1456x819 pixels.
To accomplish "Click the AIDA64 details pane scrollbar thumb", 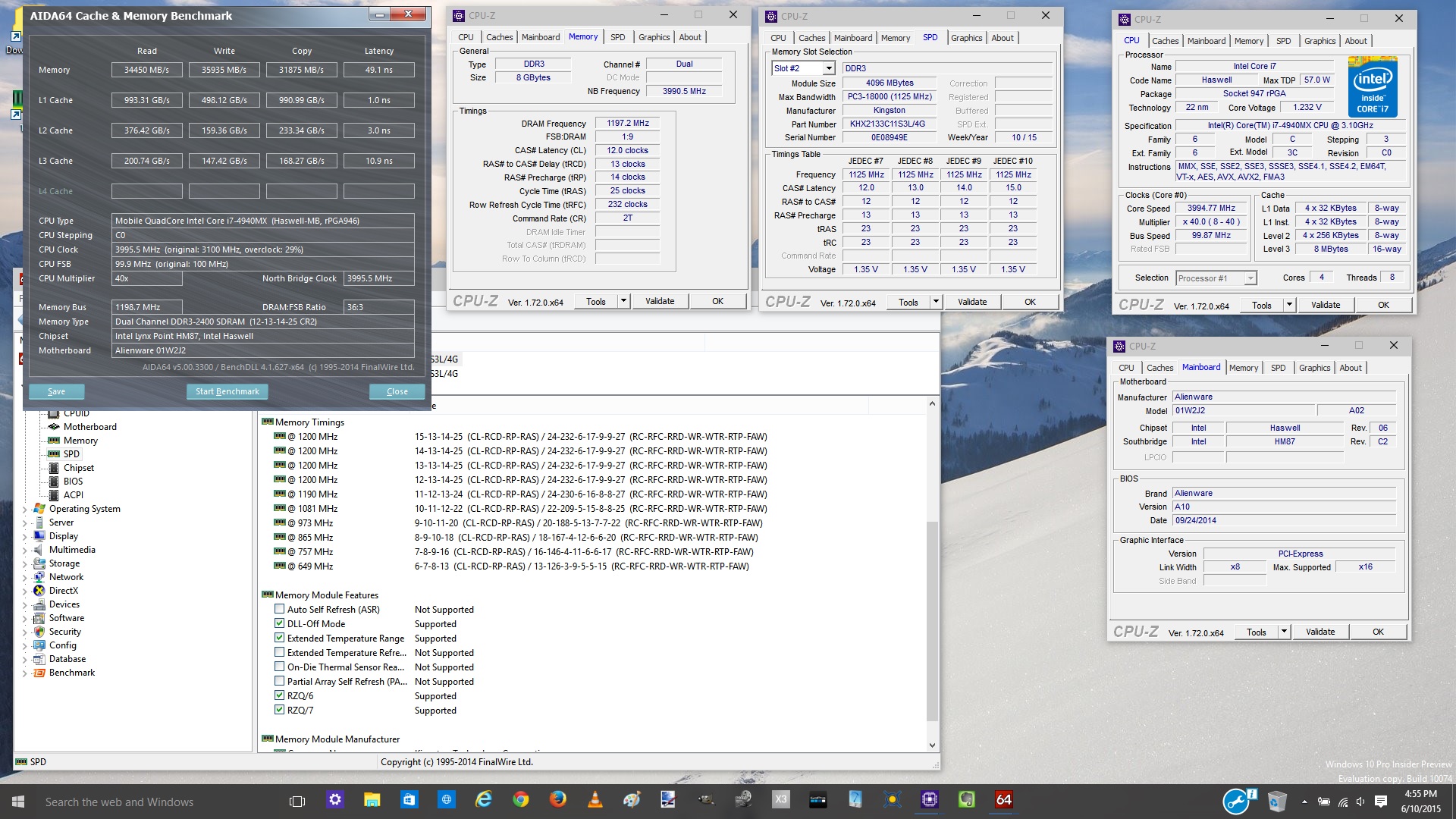I will pyautogui.click(x=932, y=622).
